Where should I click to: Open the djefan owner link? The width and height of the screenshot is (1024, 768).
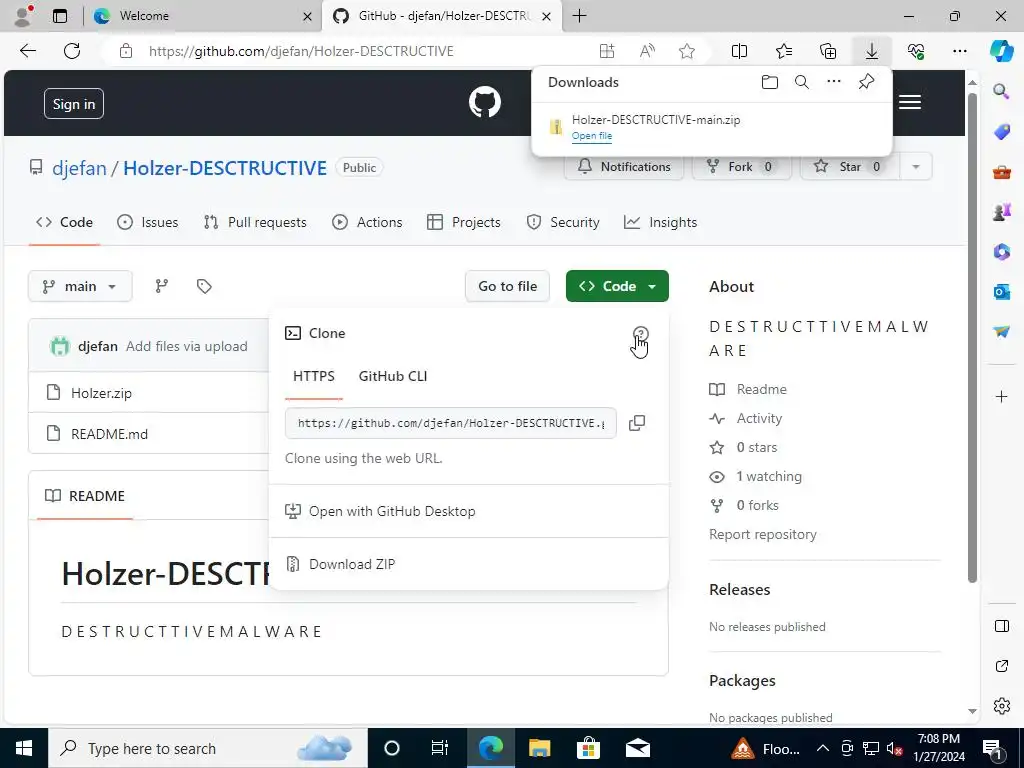point(79,168)
